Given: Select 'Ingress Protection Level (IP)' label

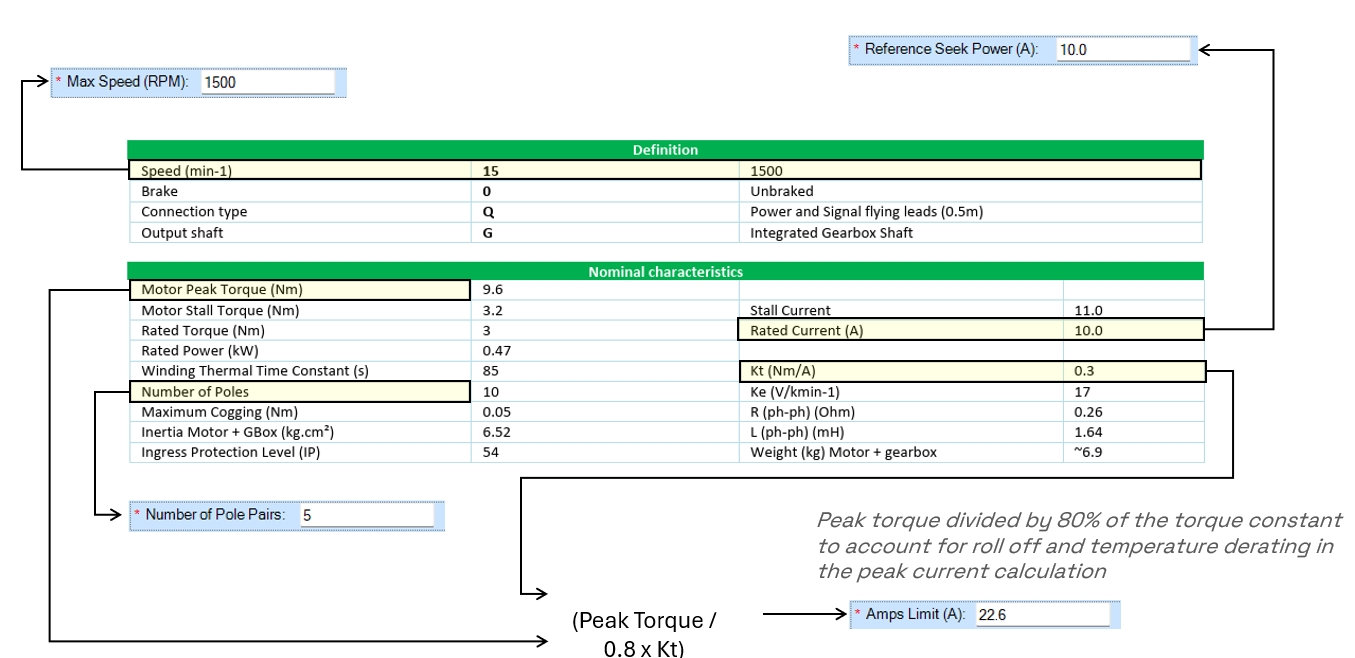Looking at the screenshot, I should point(231,452).
